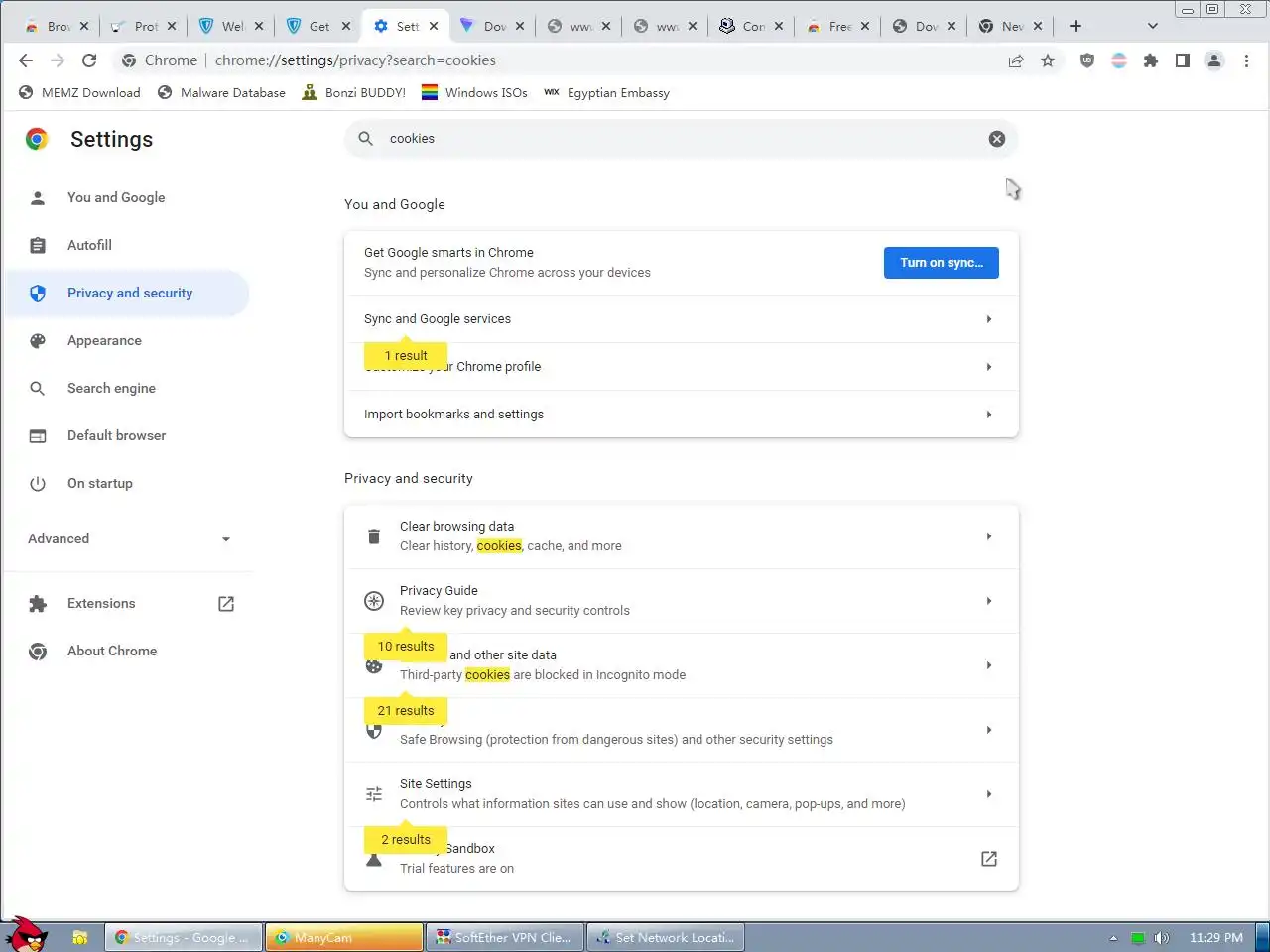The image size is (1270, 952).
Task: Open the Safe Browsing security row arrow
Action: (x=989, y=730)
